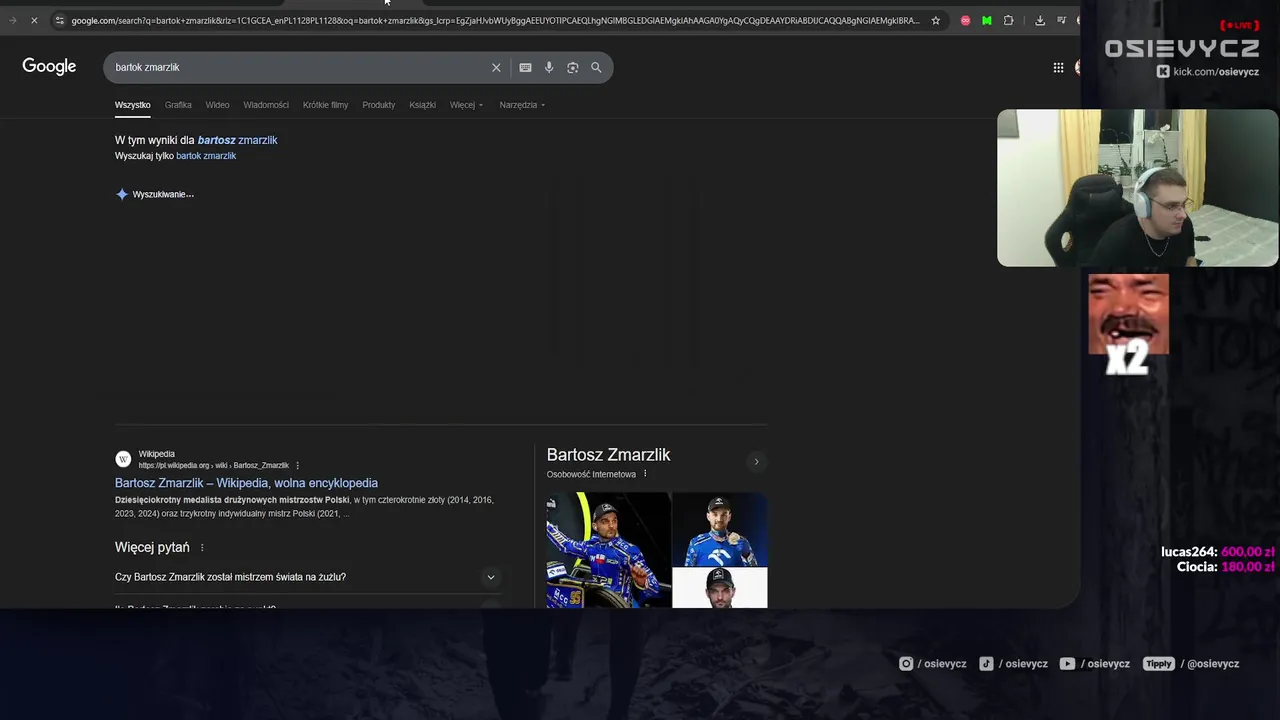The height and width of the screenshot is (720, 1280).
Task: Expand the Więcej dropdown
Action: point(466,105)
